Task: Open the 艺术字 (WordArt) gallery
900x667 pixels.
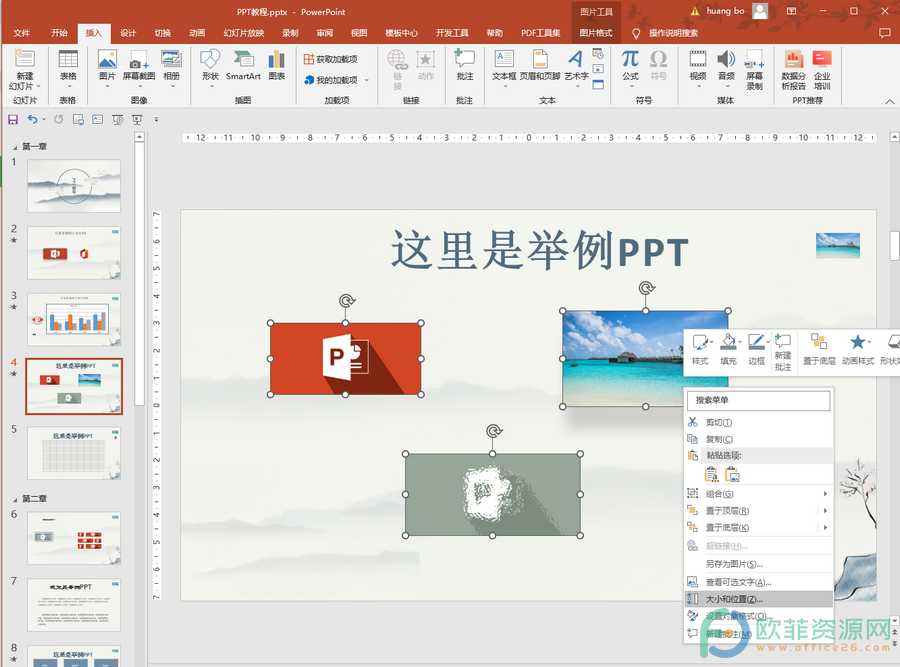Action: pos(576,68)
